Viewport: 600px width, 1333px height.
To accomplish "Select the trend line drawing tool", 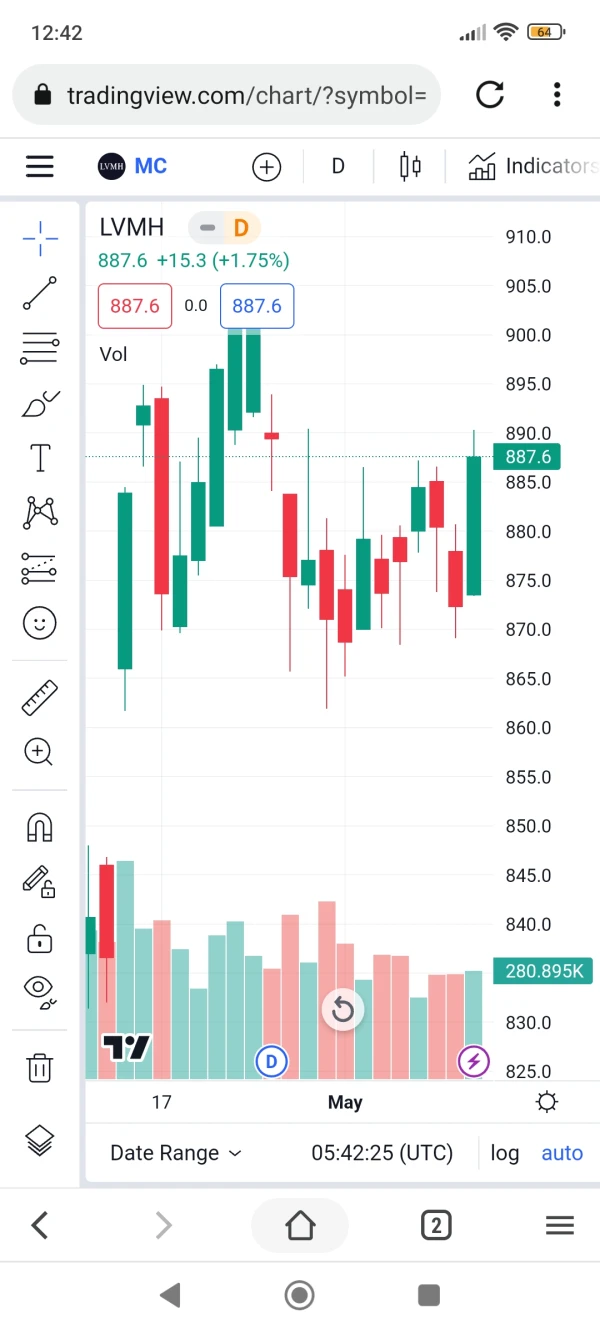I will coord(40,293).
